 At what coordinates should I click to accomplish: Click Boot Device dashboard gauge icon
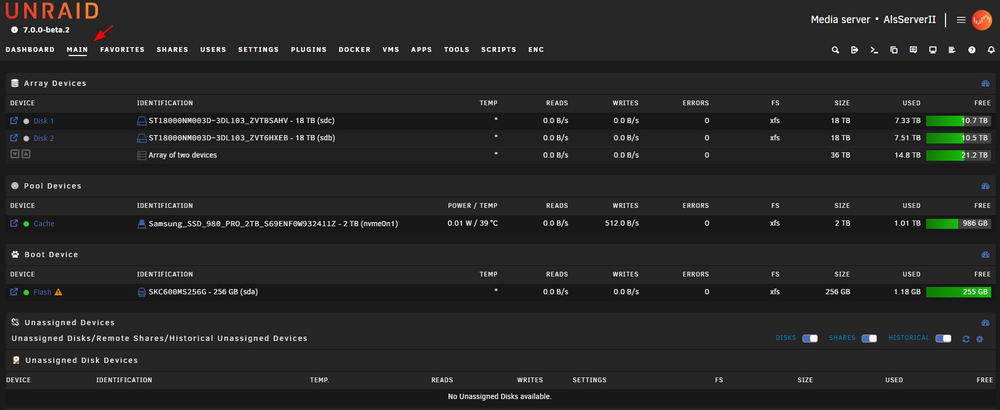click(x=985, y=254)
